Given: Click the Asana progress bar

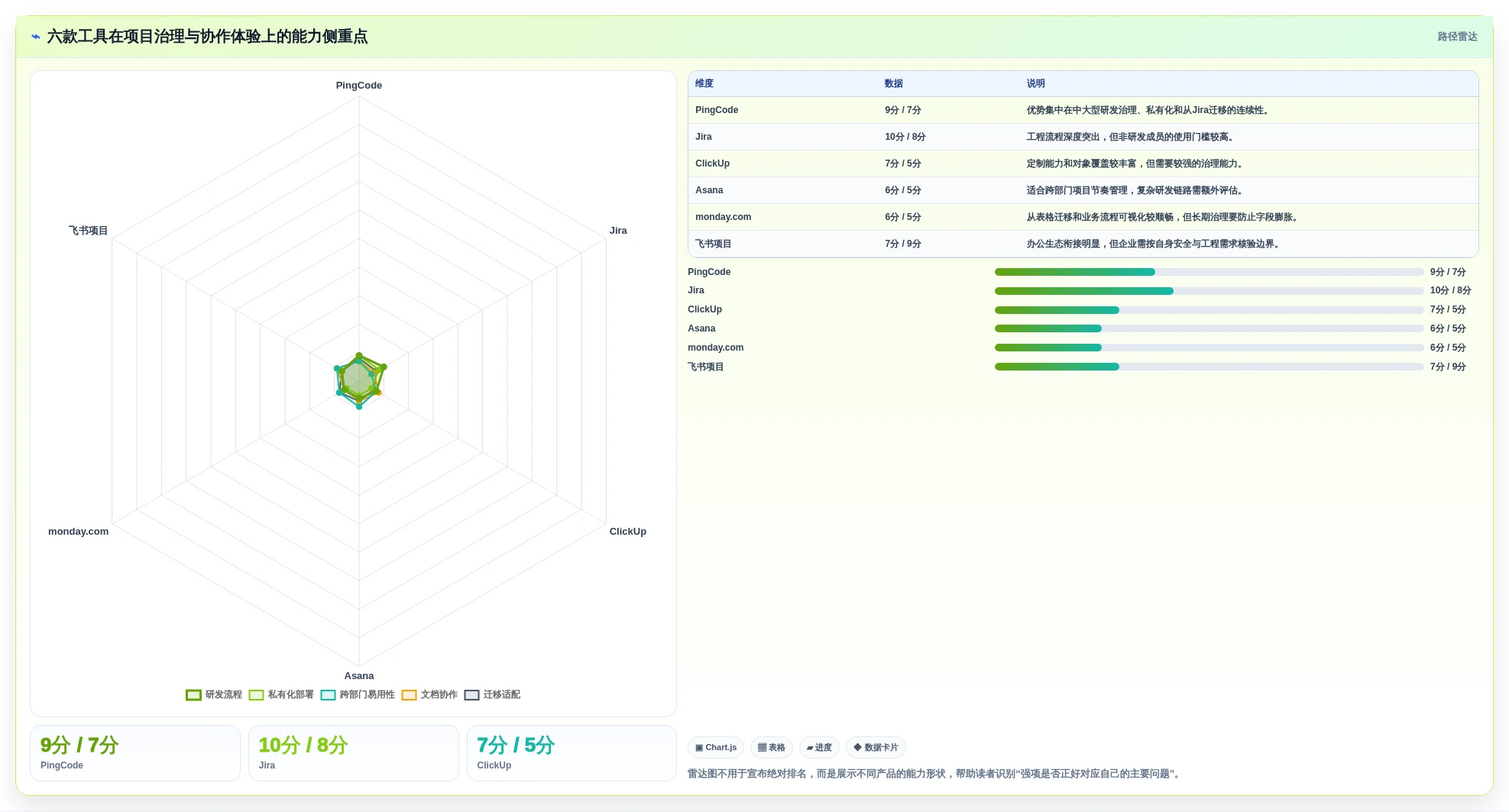Looking at the screenshot, I should click(1209, 328).
